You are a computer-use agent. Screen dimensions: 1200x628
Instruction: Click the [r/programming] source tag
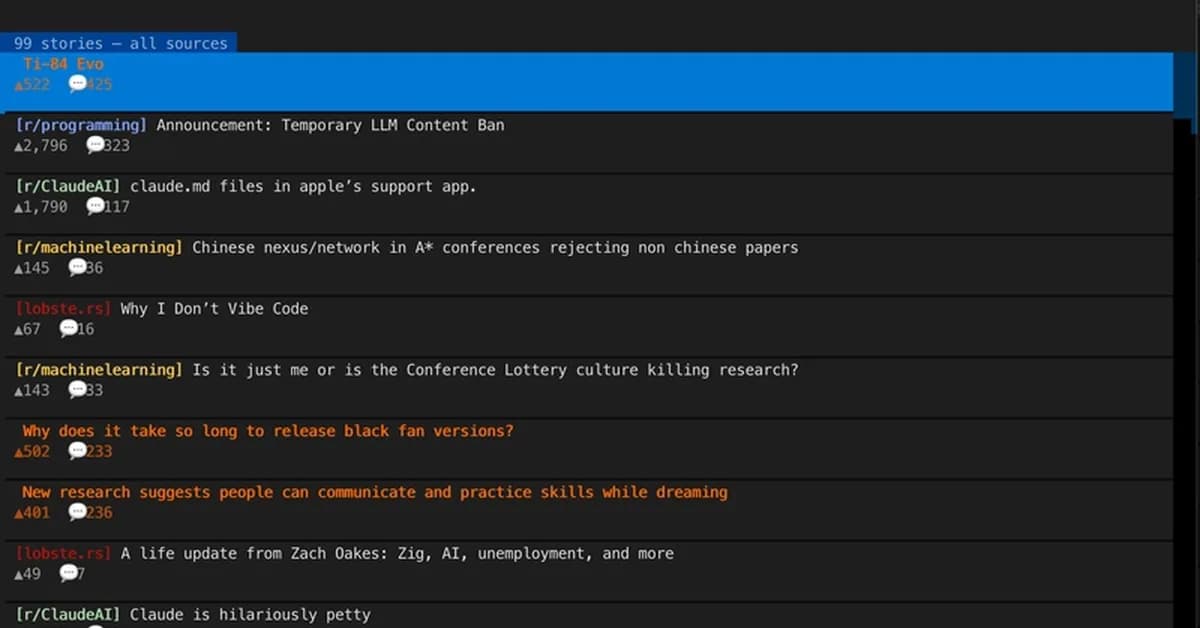pyautogui.click(x=81, y=125)
